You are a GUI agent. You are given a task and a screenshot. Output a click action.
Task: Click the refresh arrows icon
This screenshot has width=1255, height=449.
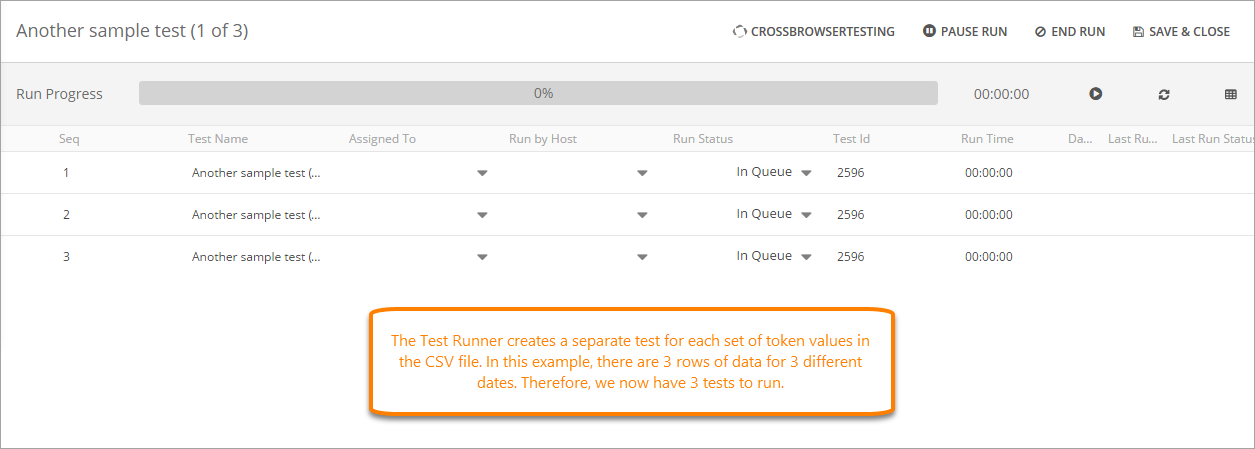click(x=1164, y=94)
